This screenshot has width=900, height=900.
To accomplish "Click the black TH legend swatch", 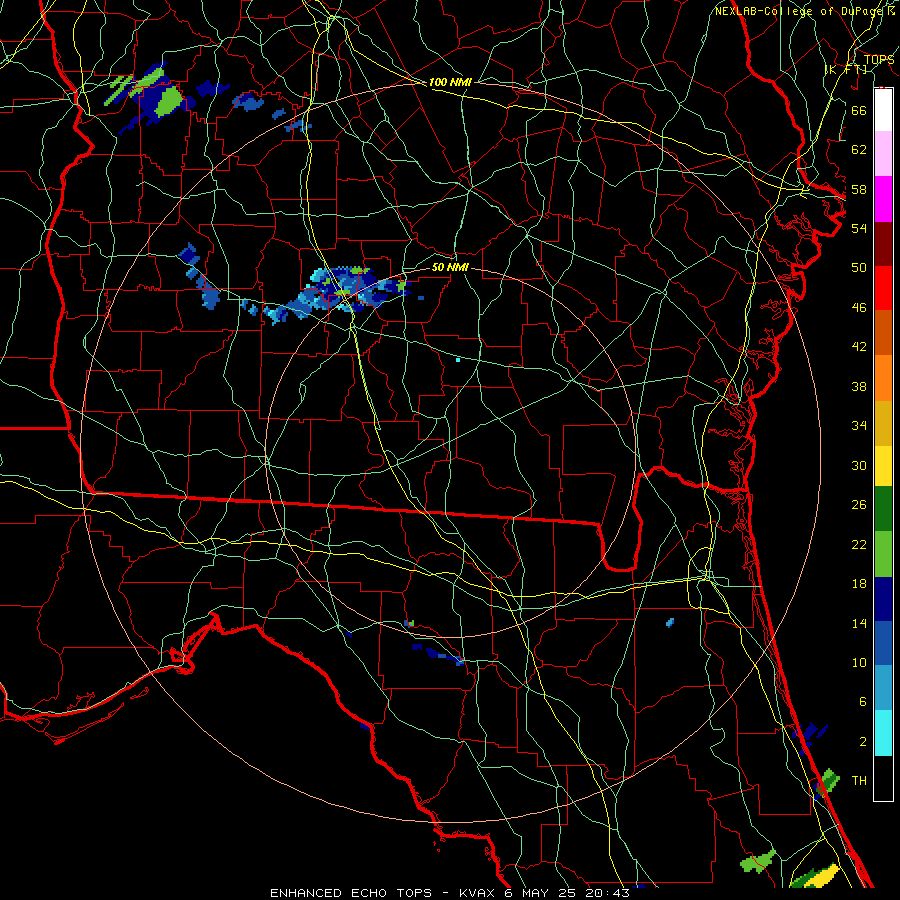I will (883, 778).
